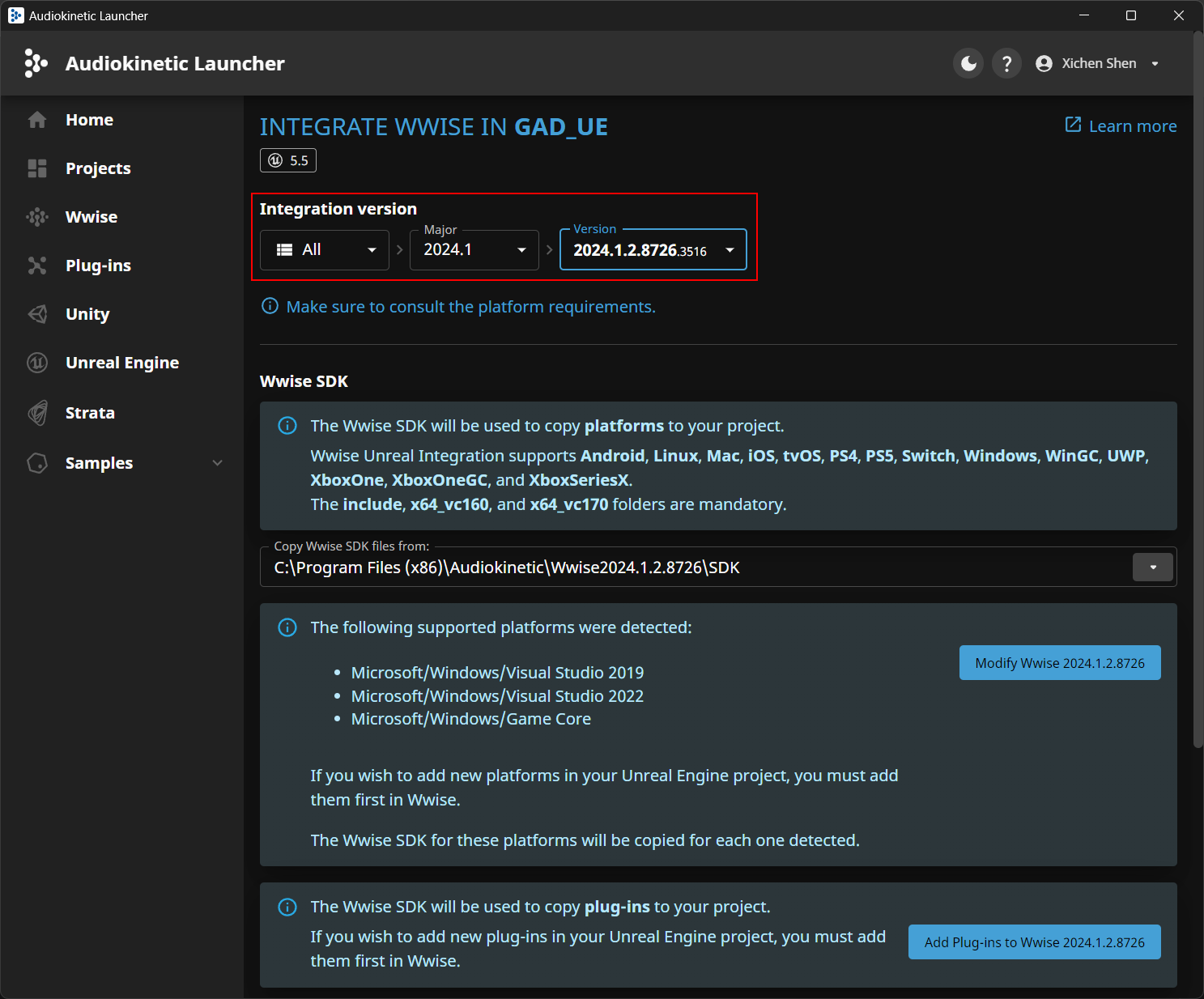Open the Unreal Engine page

coord(122,363)
